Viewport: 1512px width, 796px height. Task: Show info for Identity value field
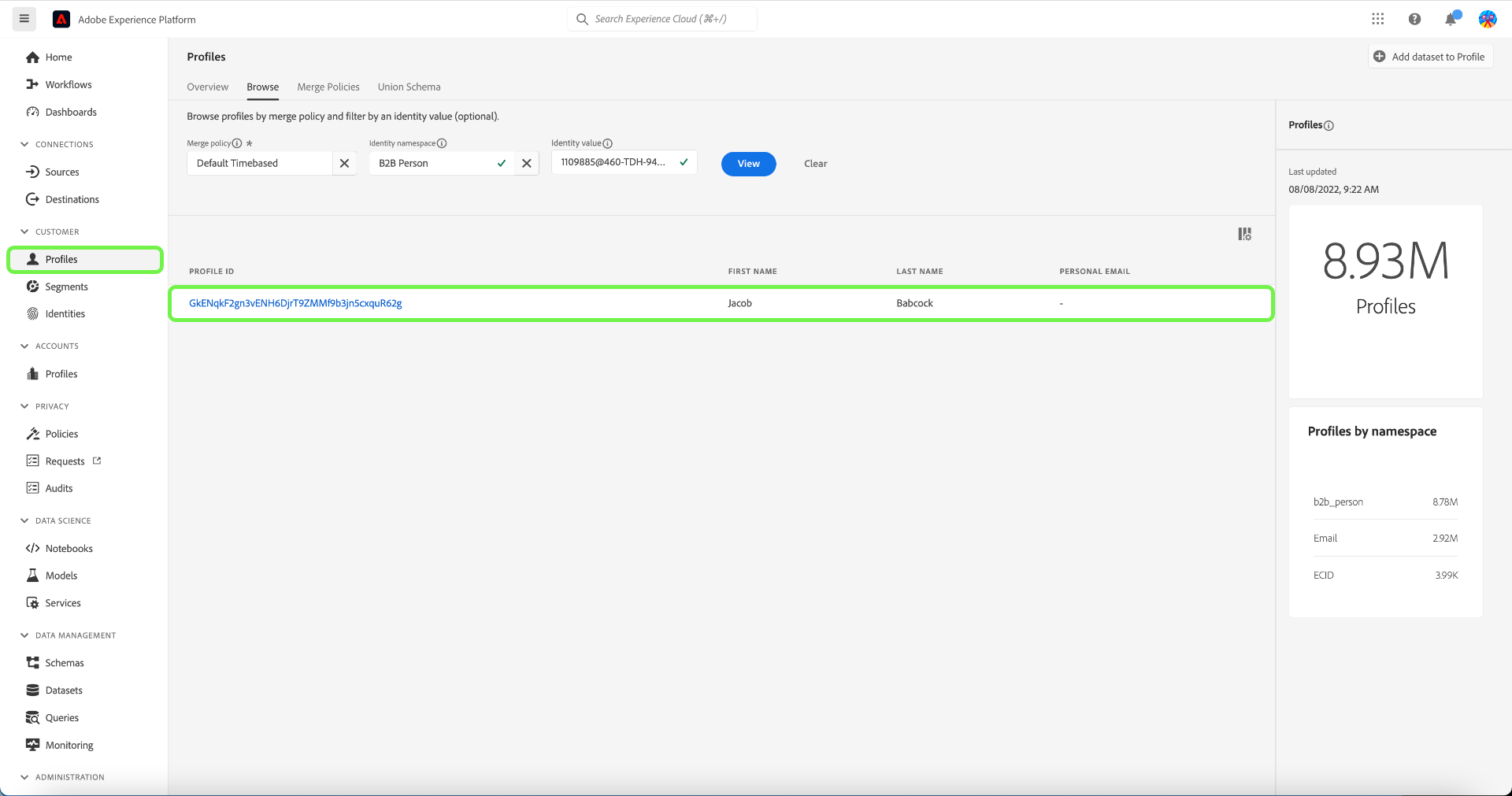pos(607,143)
